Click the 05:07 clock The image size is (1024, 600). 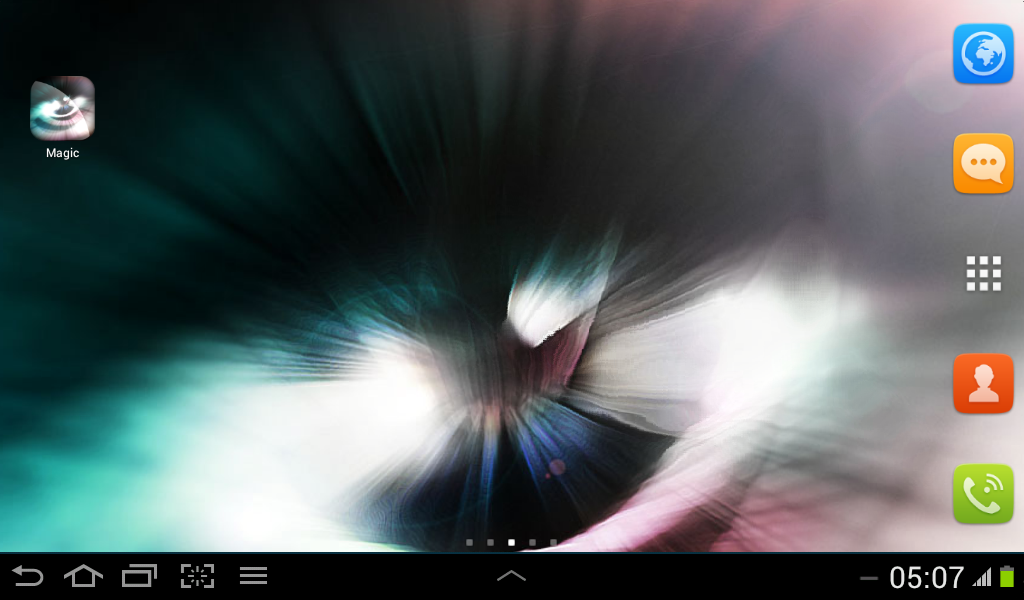click(x=926, y=578)
